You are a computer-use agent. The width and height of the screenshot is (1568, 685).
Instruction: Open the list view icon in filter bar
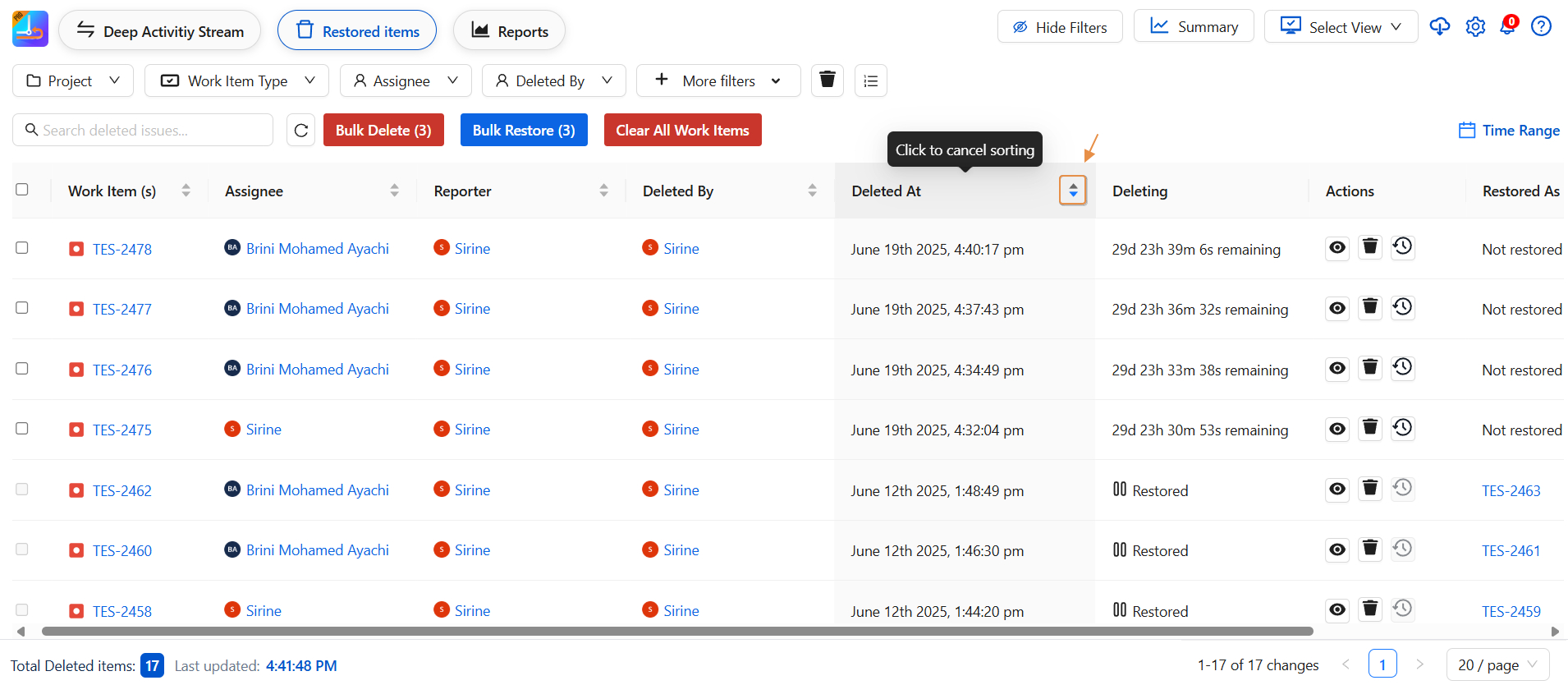[x=870, y=80]
